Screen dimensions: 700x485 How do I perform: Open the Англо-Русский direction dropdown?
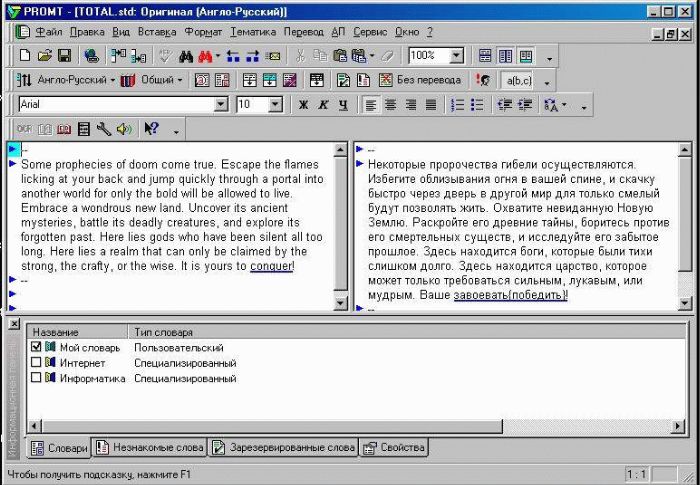113,80
